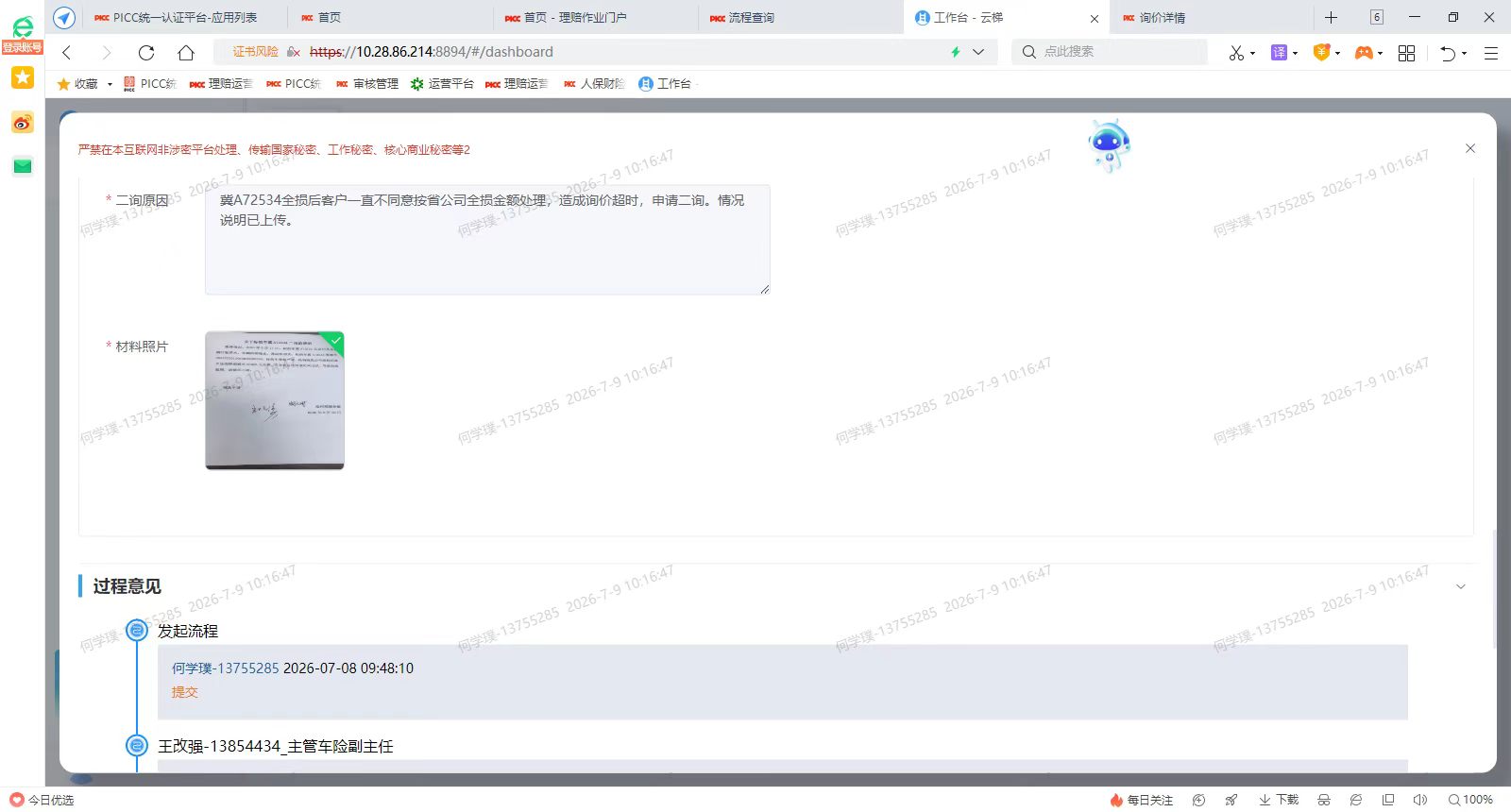Open the 工作台 bookmark

(665, 84)
